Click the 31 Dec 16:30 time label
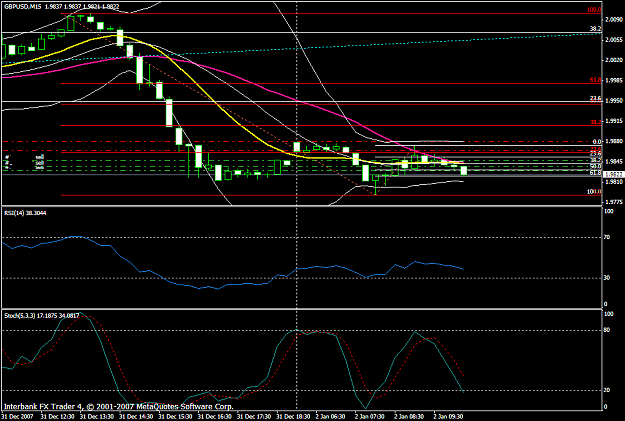 pos(214,417)
